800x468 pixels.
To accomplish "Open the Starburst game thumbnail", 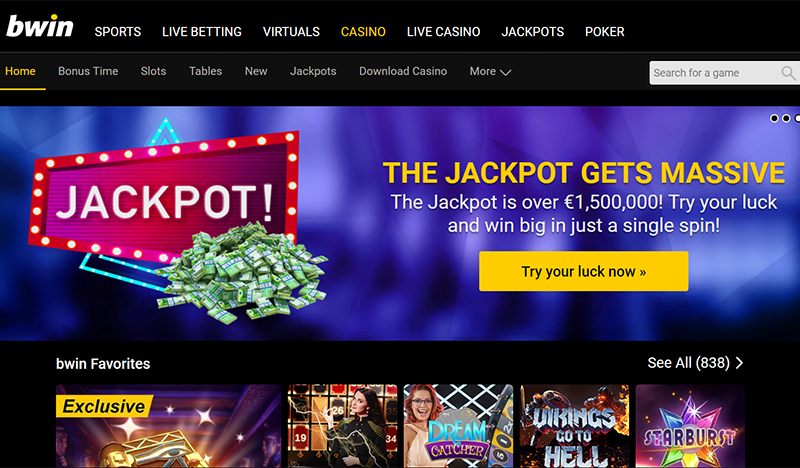I will pos(690,426).
